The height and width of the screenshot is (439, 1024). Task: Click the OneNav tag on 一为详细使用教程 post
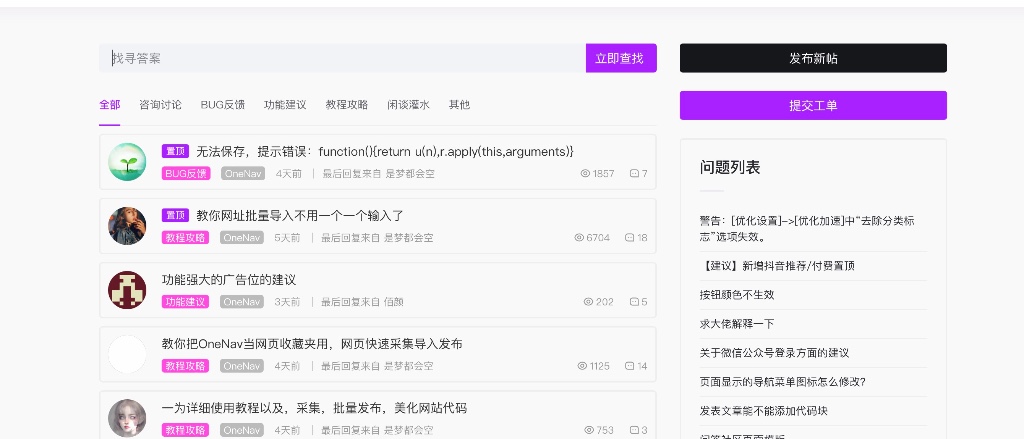[242, 430]
